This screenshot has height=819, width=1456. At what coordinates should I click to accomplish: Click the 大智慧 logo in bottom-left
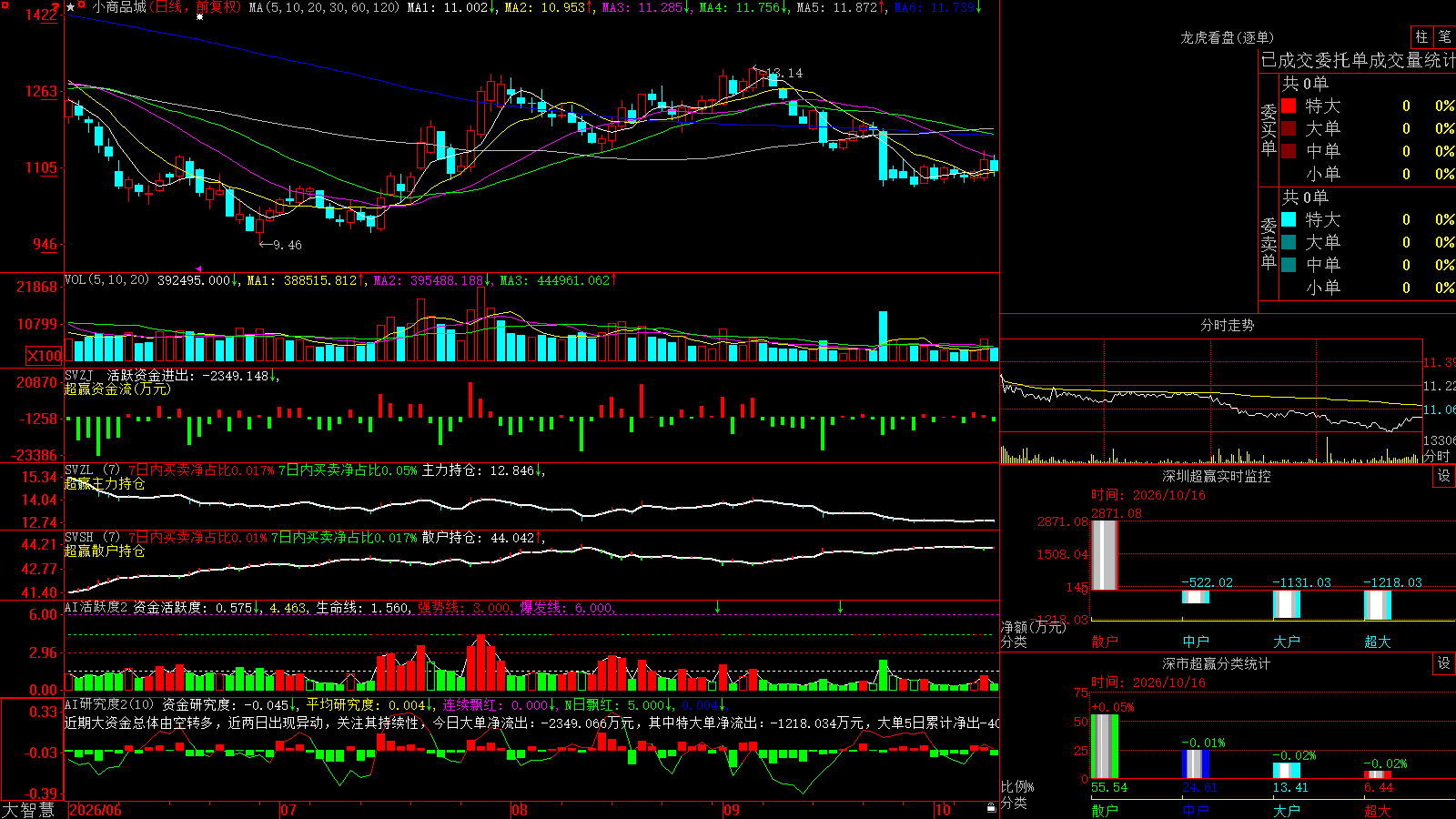(28, 810)
